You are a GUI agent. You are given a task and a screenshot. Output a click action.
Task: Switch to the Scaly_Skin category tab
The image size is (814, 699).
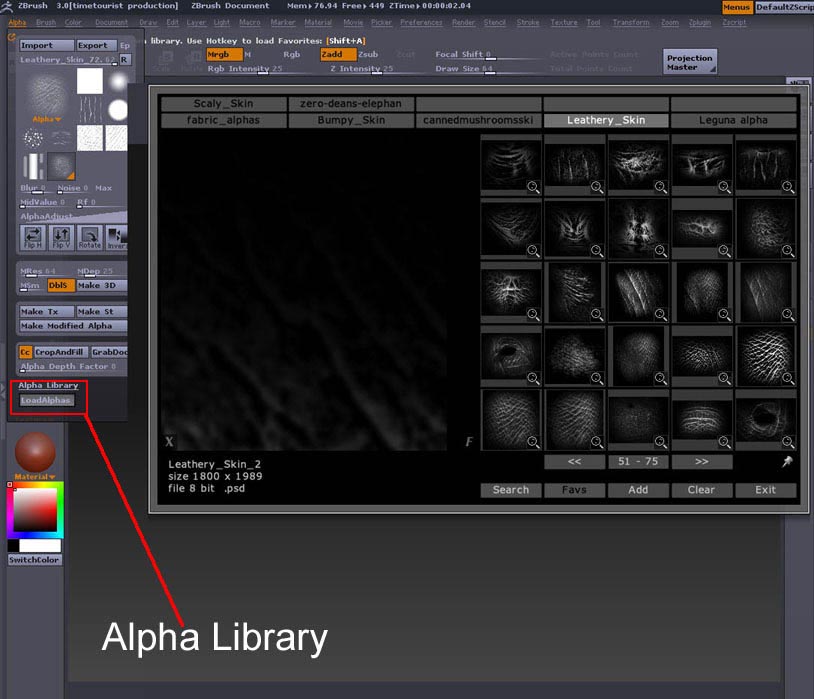[x=223, y=104]
